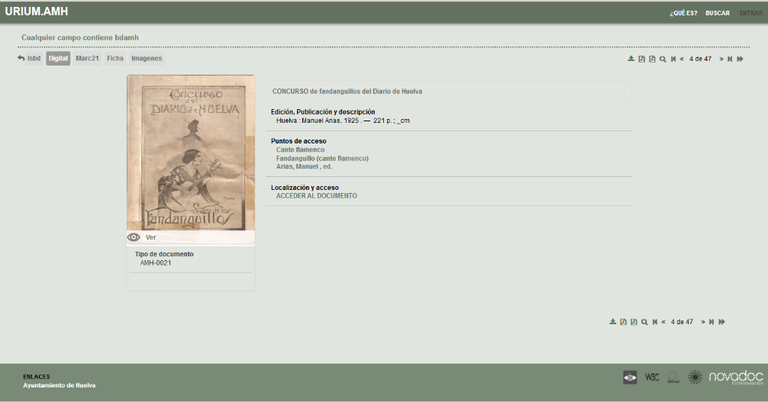This screenshot has height=402, width=768.
Task: Jump to first record in bottom navigation
Action: (655, 322)
